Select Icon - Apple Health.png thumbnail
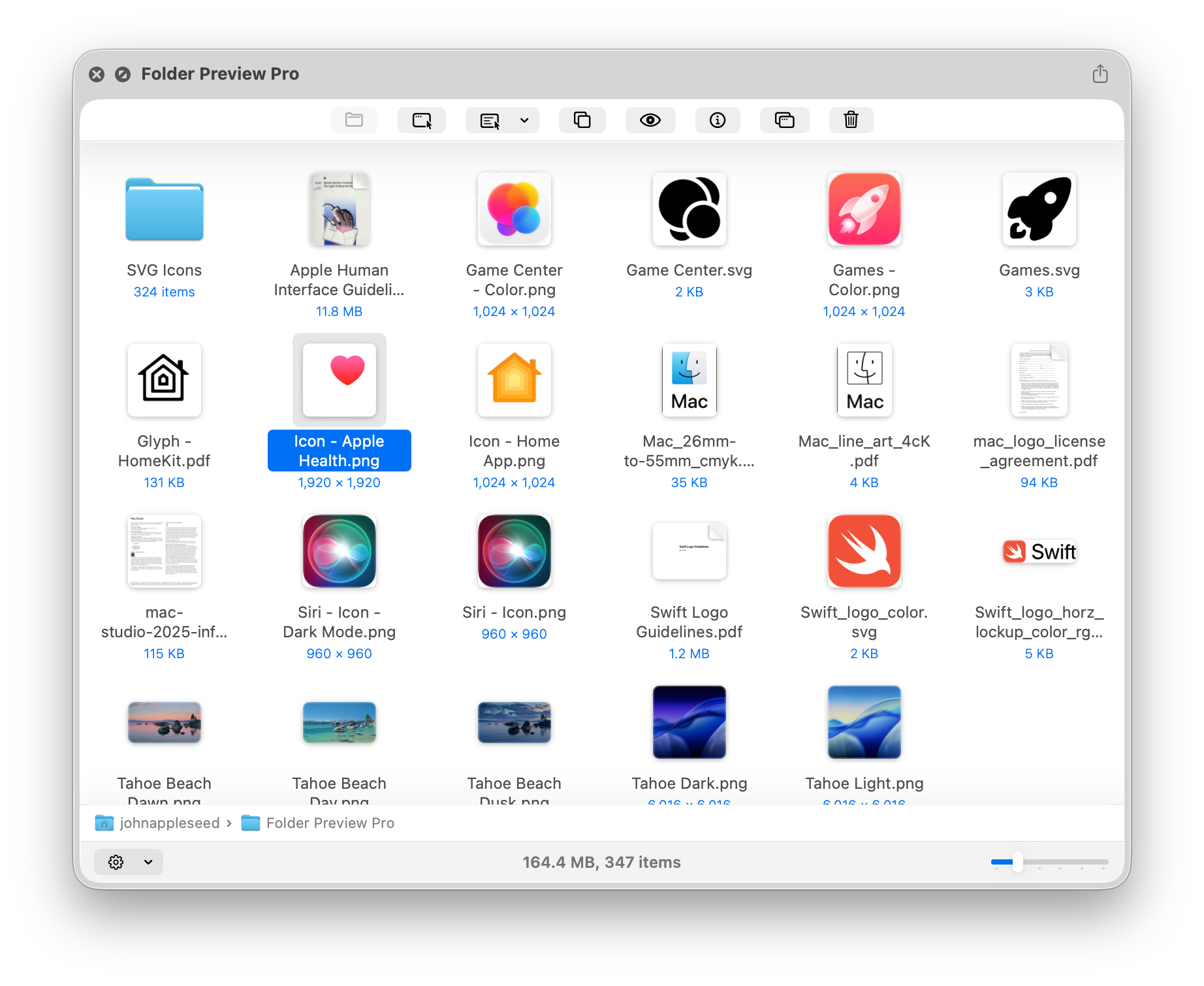1204x986 pixels. 340,380
